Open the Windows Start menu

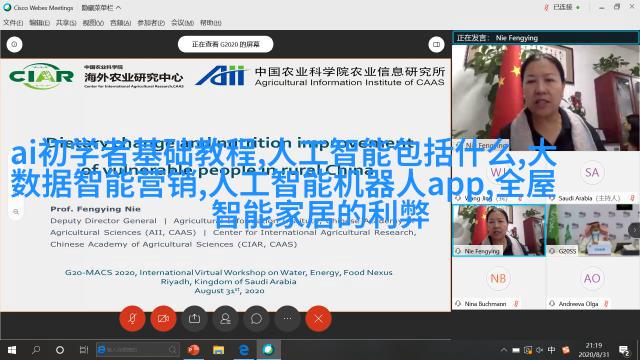[12, 350]
